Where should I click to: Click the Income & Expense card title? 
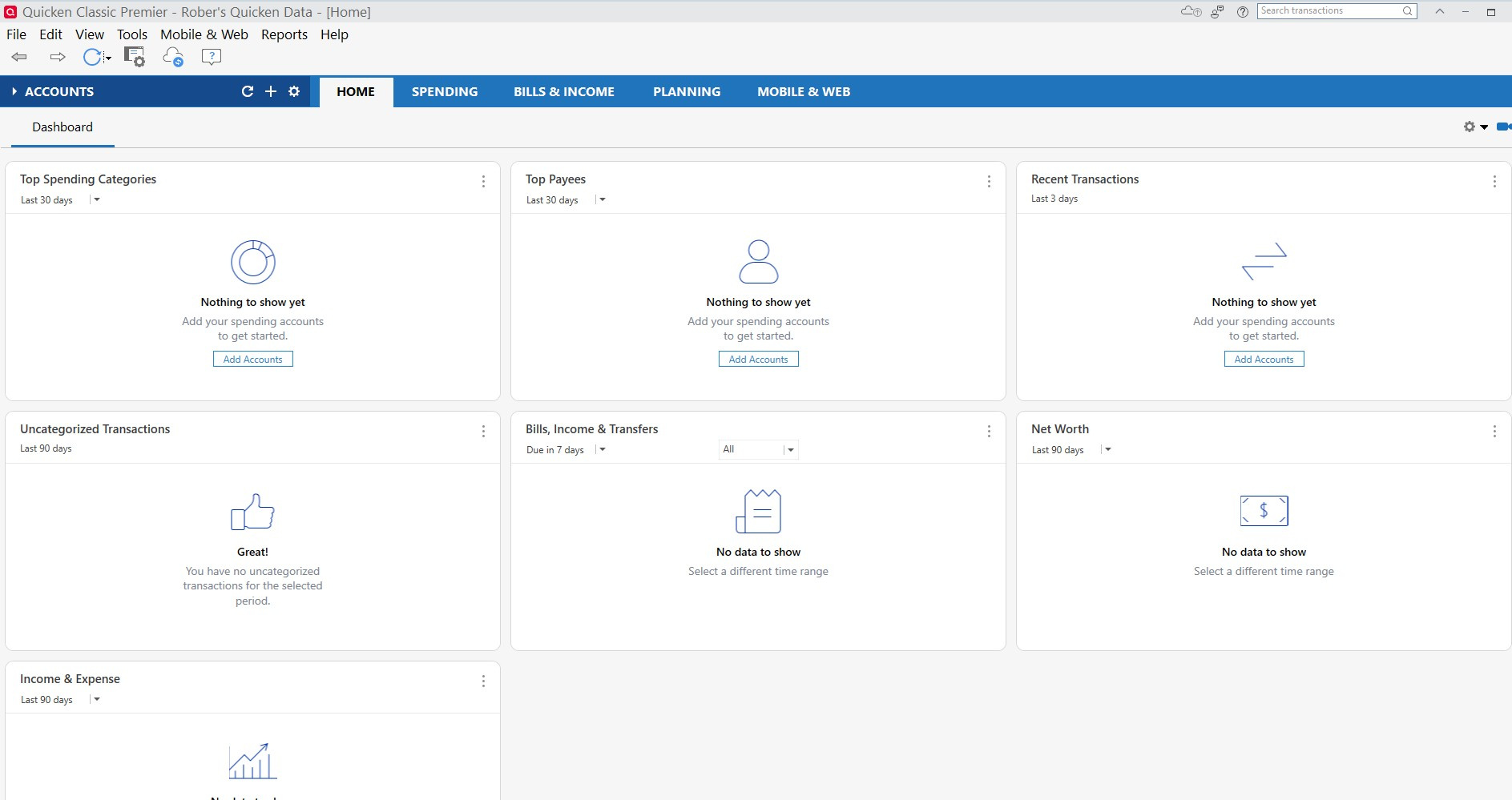(x=70, y=679)
